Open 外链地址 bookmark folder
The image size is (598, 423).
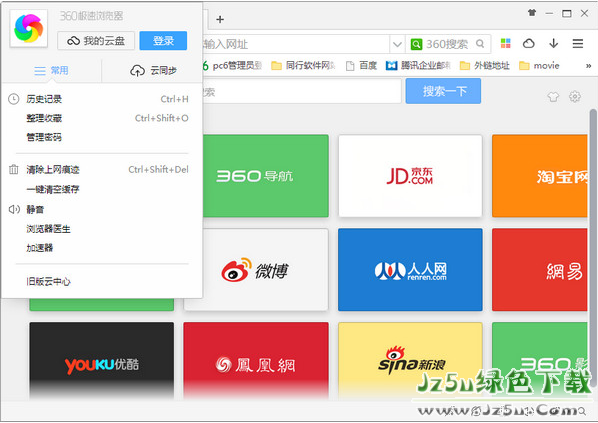[x=485, y=66]
